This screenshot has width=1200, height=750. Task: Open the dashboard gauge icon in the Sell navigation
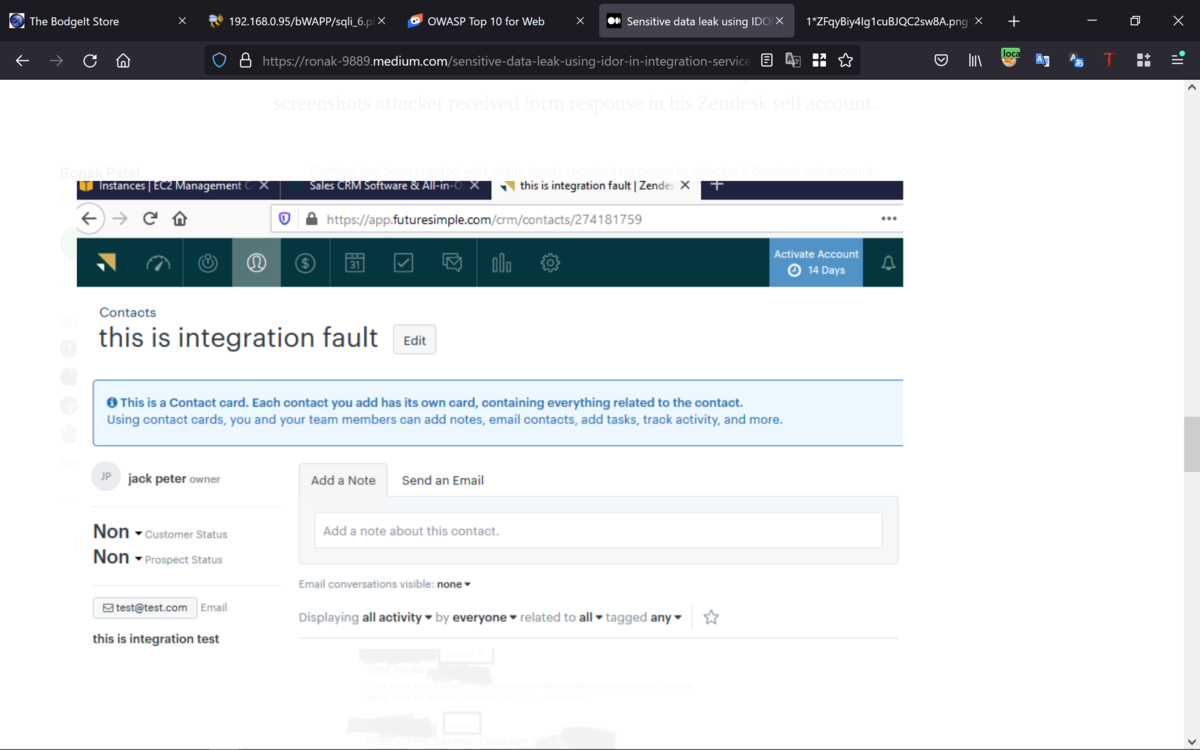click(158, 263)
